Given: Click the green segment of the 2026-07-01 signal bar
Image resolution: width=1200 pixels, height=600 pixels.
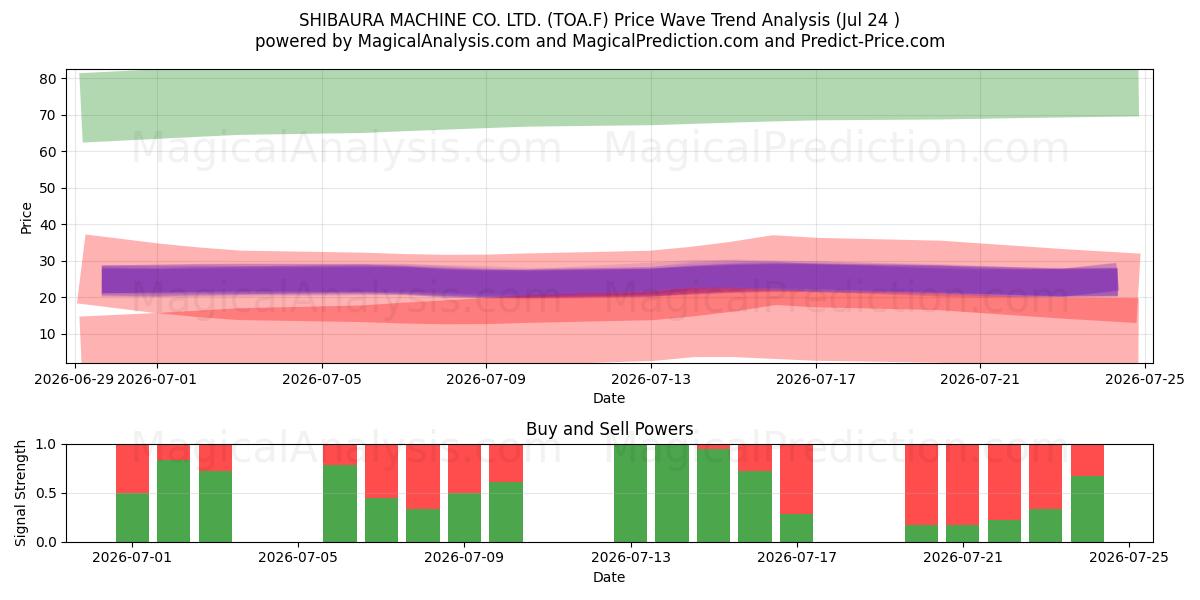Looking at the screenshot, I should pyautogui.click(x=132, y=518).
